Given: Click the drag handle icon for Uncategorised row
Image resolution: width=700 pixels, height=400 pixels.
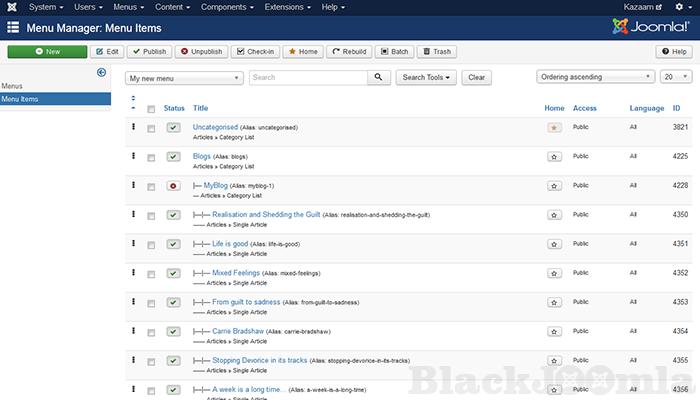Looking at the screenshot, I should [133, 127].
